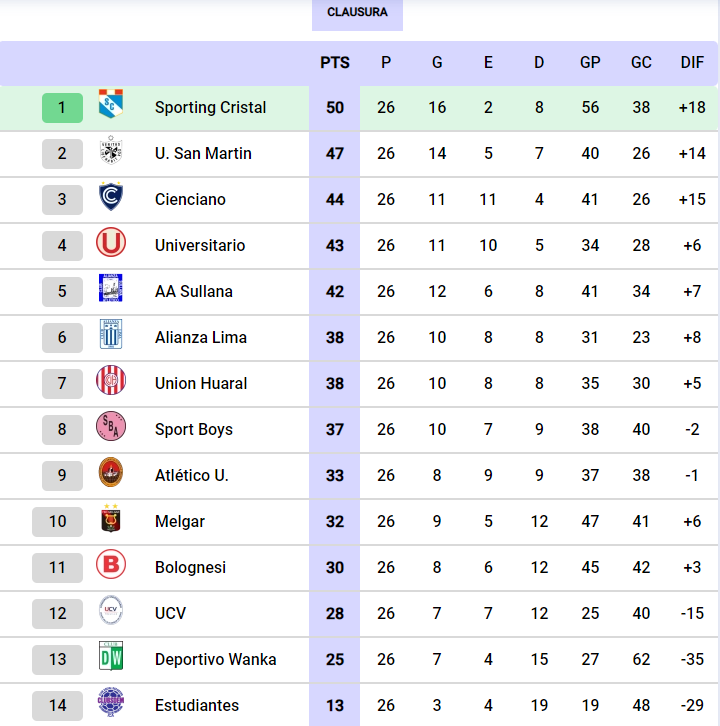The height and width of the screenshot is (726, 720).
Task: Click the Sport Boys pink badge
Action: (x=111, y=428)
